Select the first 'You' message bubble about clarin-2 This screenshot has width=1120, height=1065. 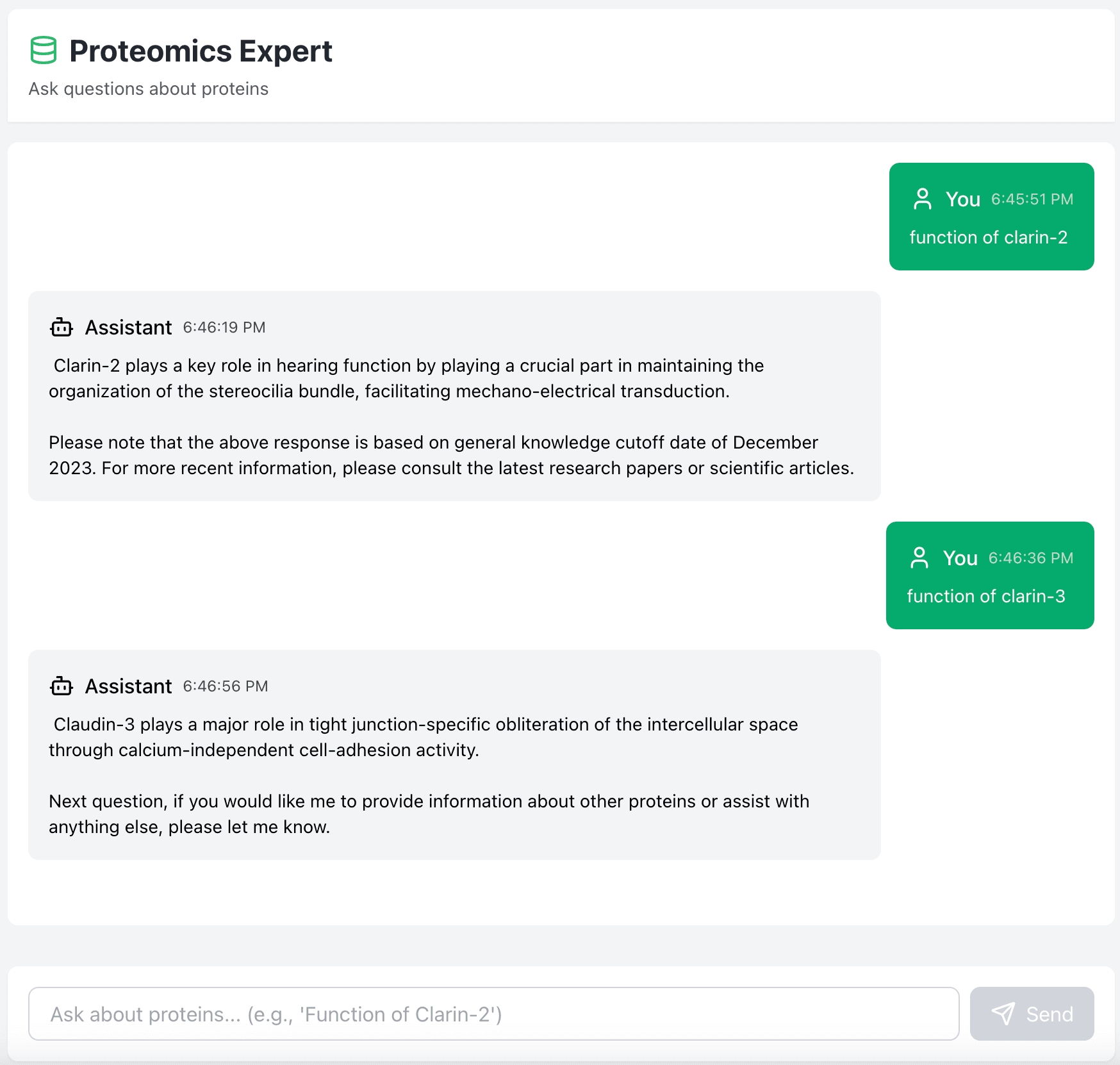[x=991, y=218]
